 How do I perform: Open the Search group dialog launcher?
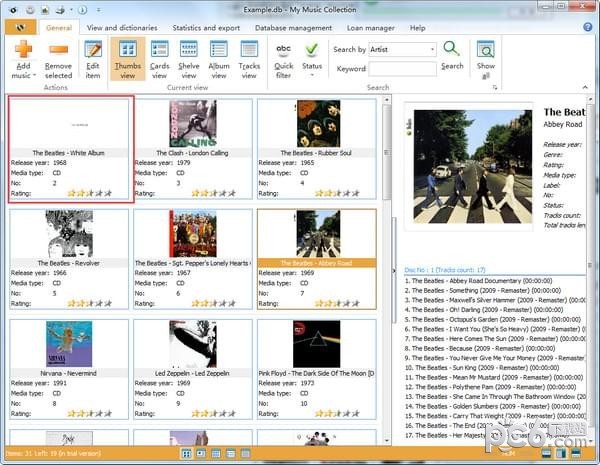[x=494, y=88]
